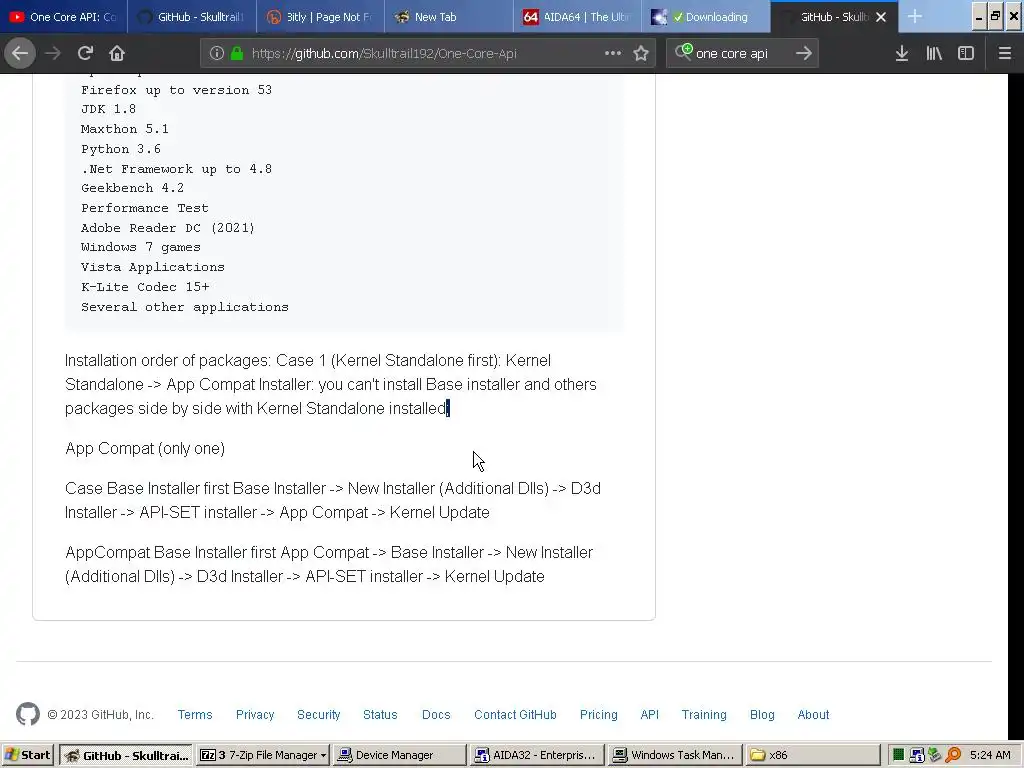Switch to AIDA32 Enterprise in the taskbar
Image resolution: width=1024 pixels, height=768 pixels.
click(x=536, y=755)
